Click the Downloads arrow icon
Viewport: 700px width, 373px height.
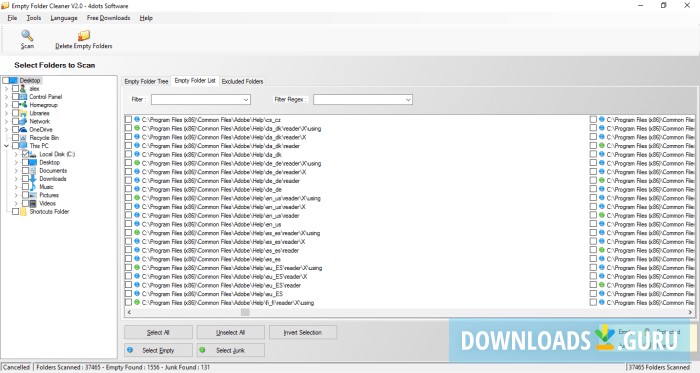[x=33, y=178]
